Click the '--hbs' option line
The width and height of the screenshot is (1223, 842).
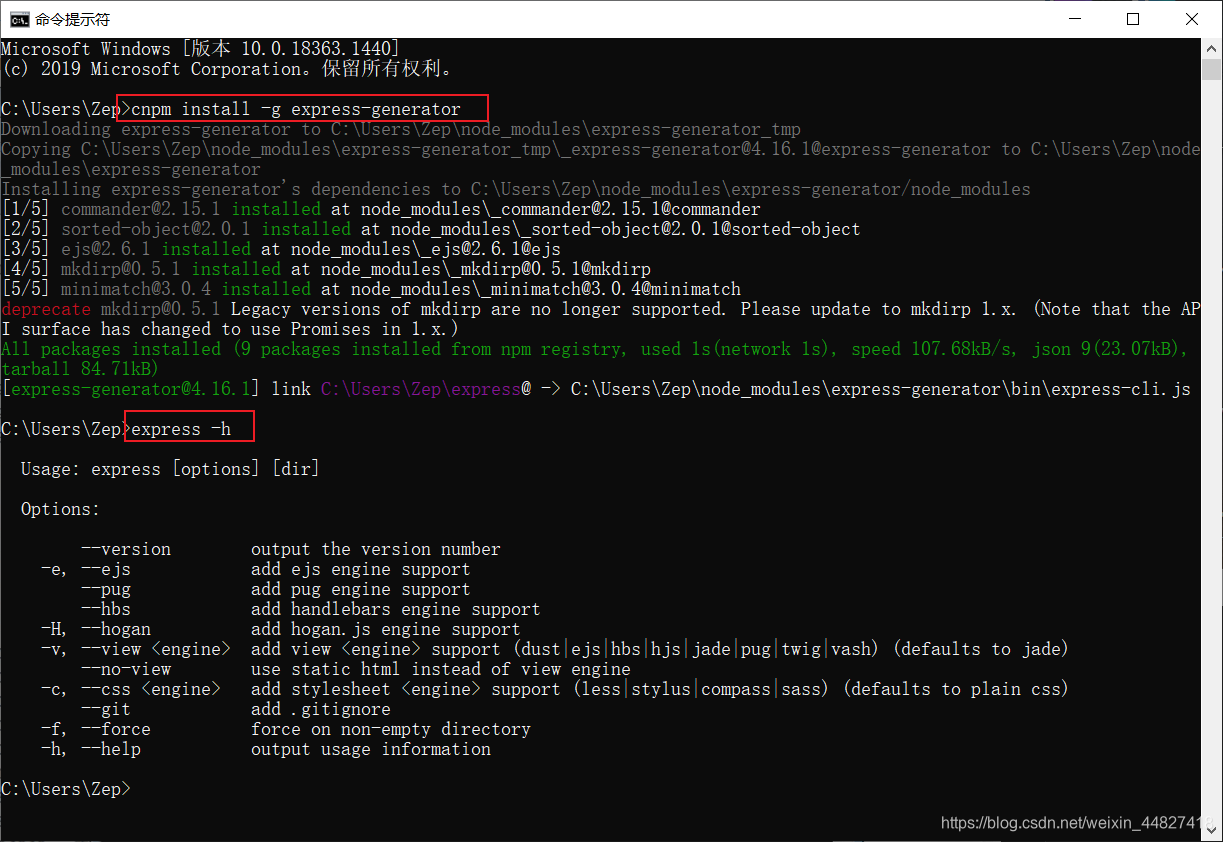point(310,609)
